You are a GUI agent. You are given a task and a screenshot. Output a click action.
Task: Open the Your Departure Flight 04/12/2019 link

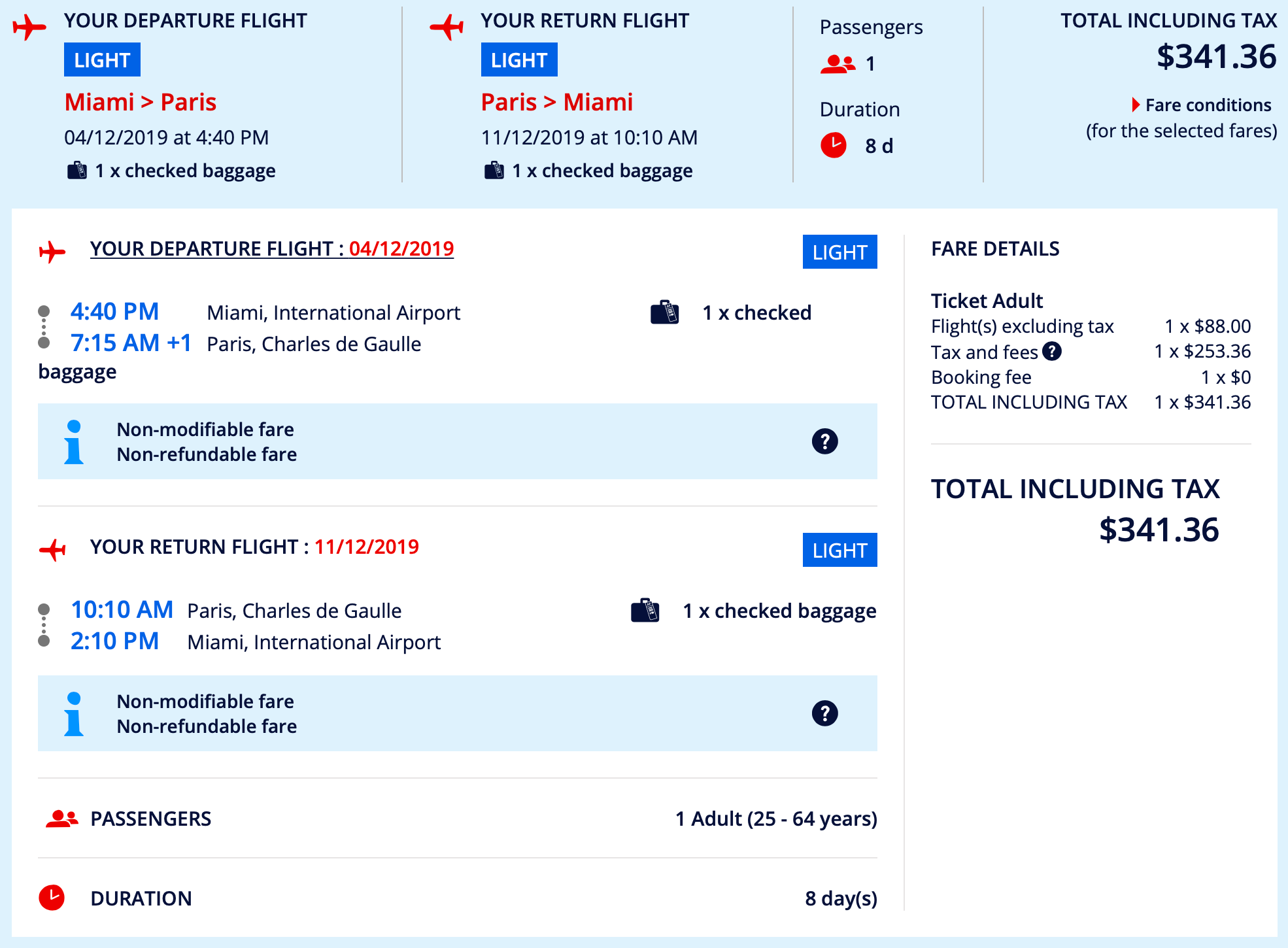point(271,249)
